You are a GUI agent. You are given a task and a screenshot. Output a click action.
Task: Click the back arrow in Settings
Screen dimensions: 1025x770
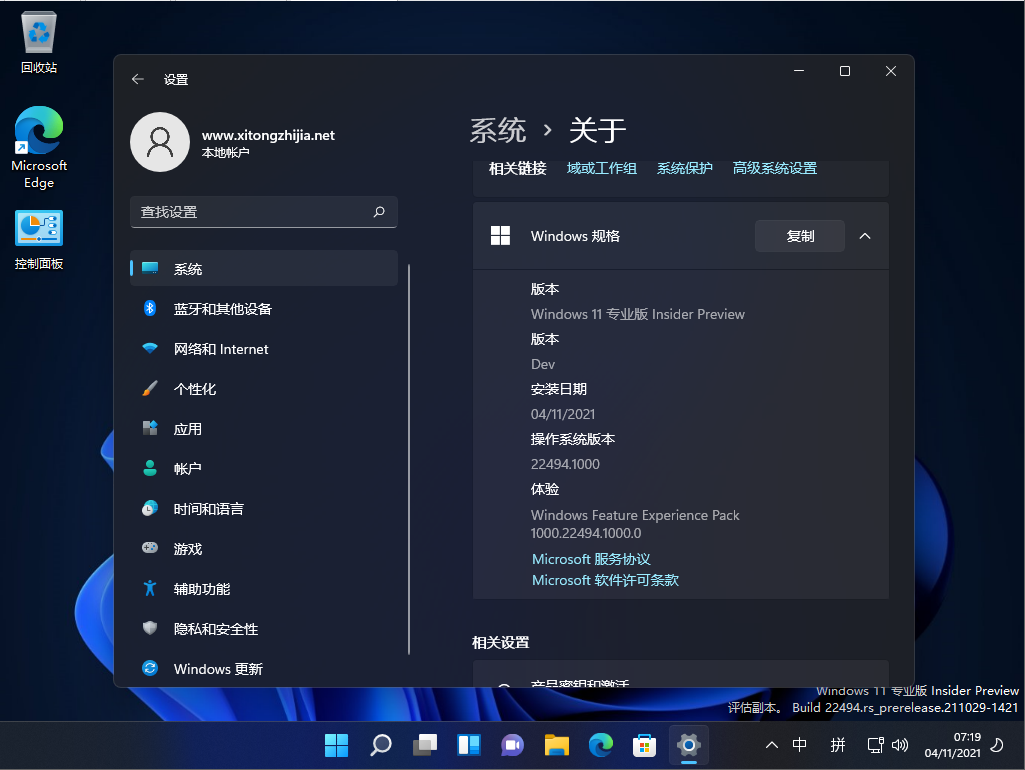click(x=137, y=78)
